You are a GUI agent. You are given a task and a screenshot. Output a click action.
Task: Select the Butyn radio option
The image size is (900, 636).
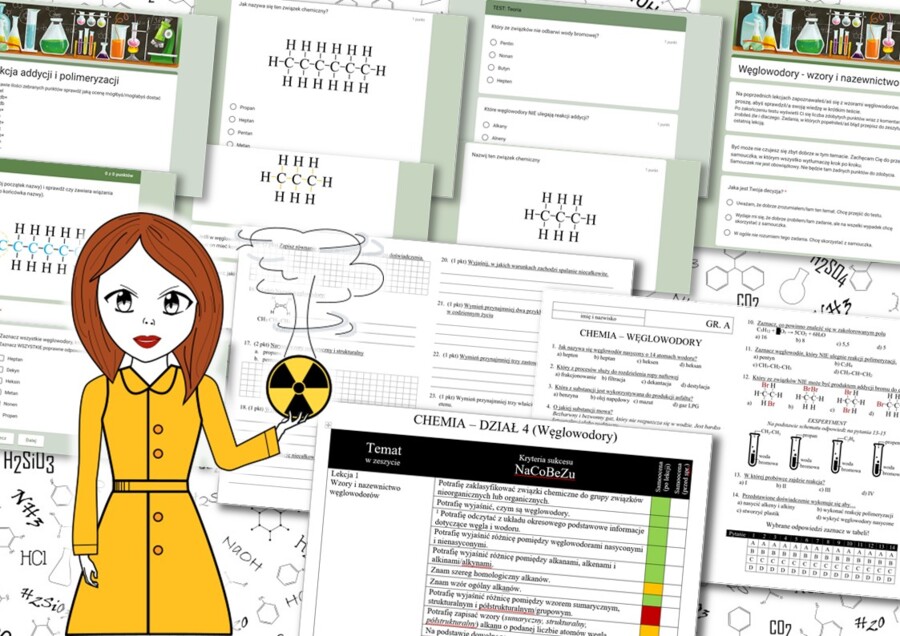point(491,68)
